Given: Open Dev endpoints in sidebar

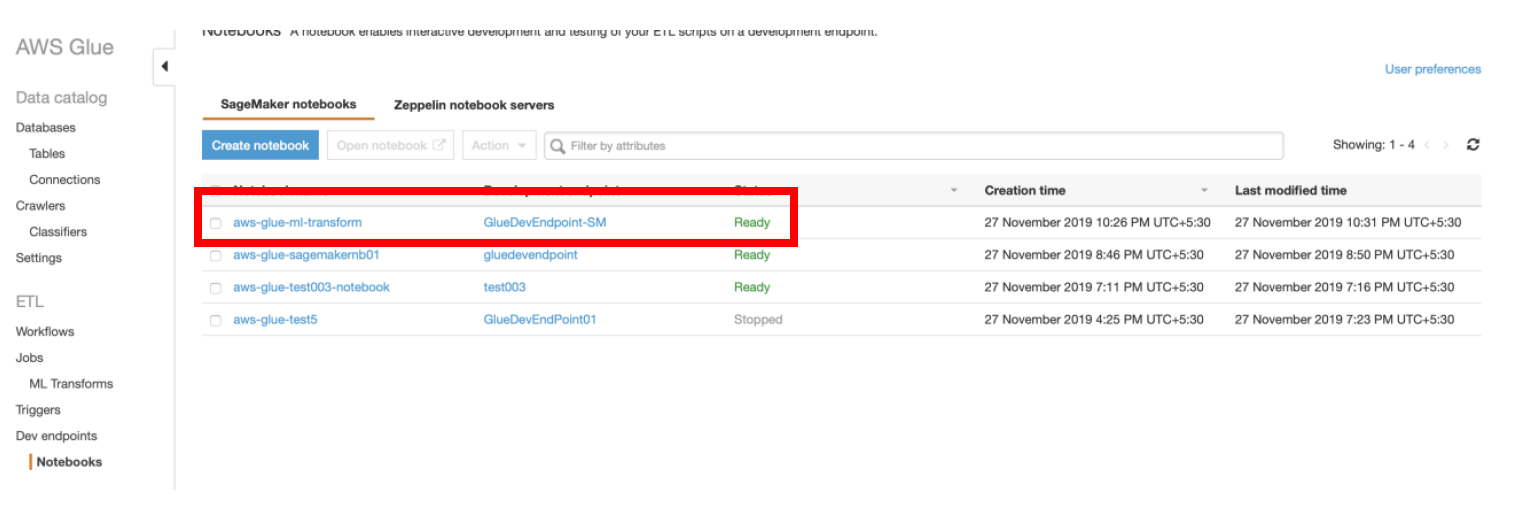Looking at the screenshot, I should 56,436.
